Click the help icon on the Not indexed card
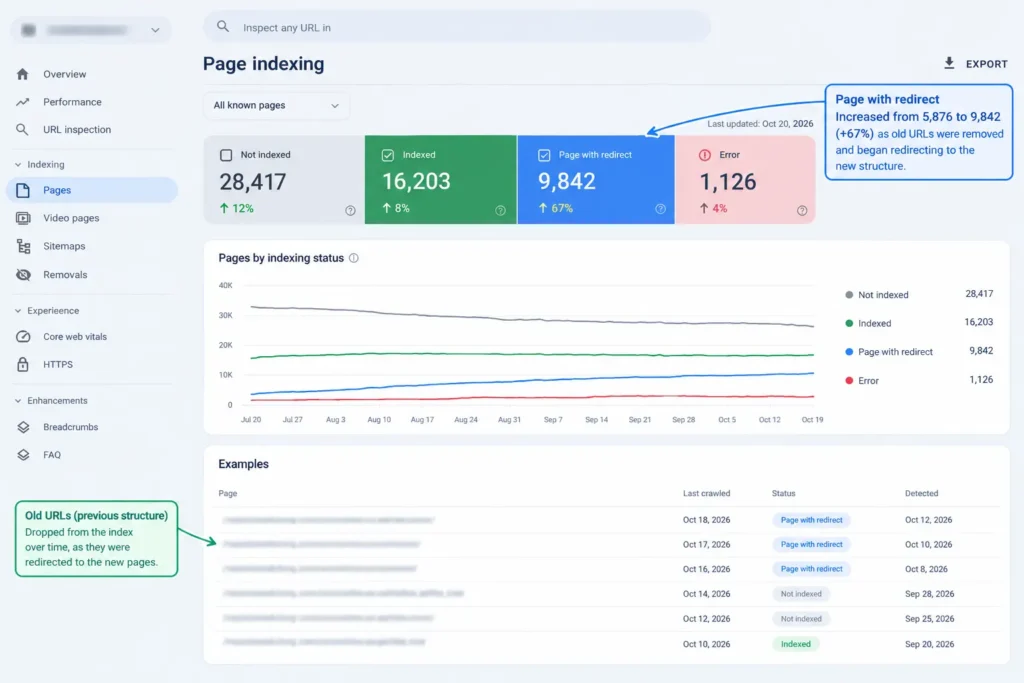 (350, 210)
